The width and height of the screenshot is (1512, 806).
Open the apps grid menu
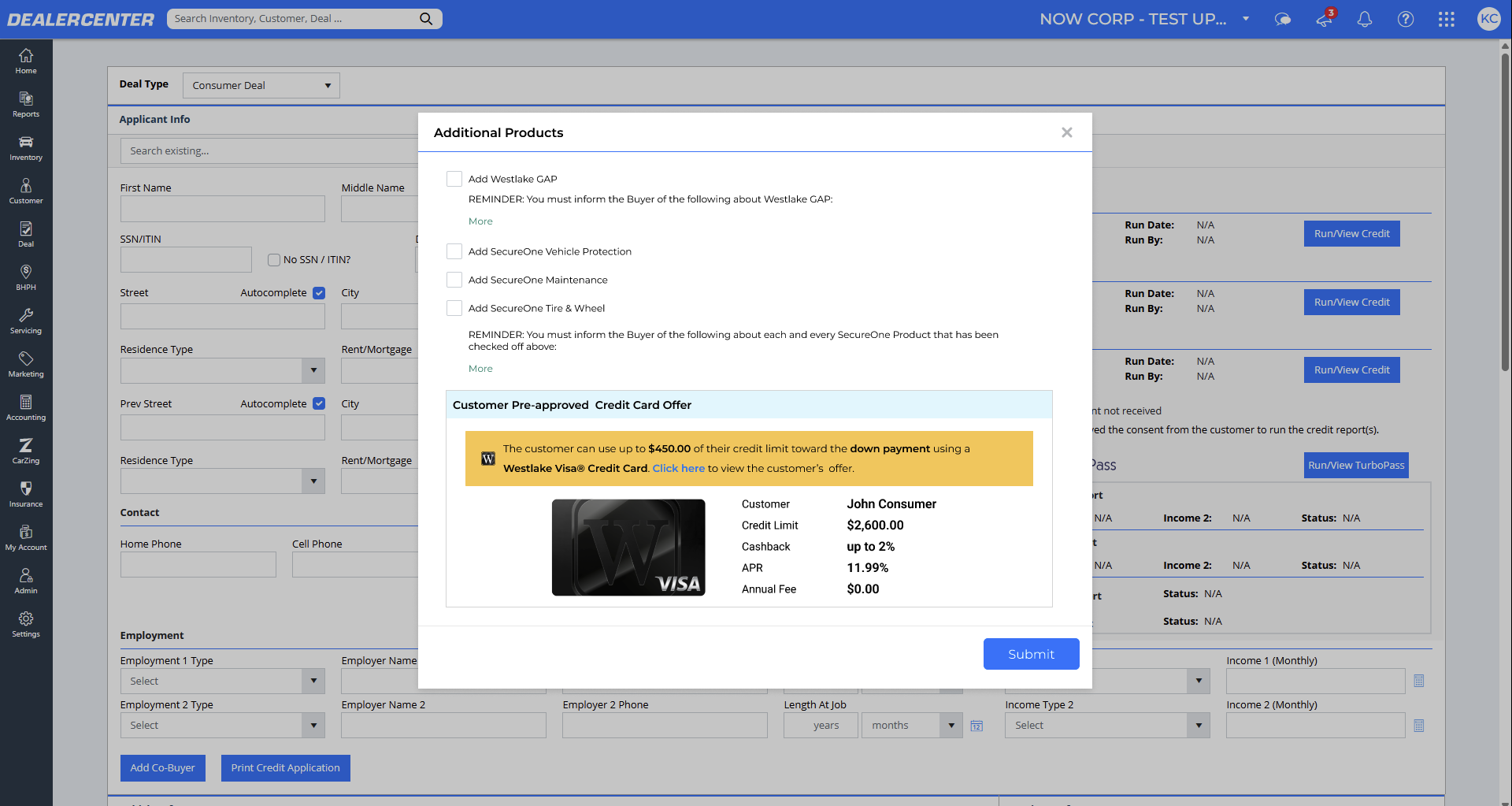[1447, 19]
